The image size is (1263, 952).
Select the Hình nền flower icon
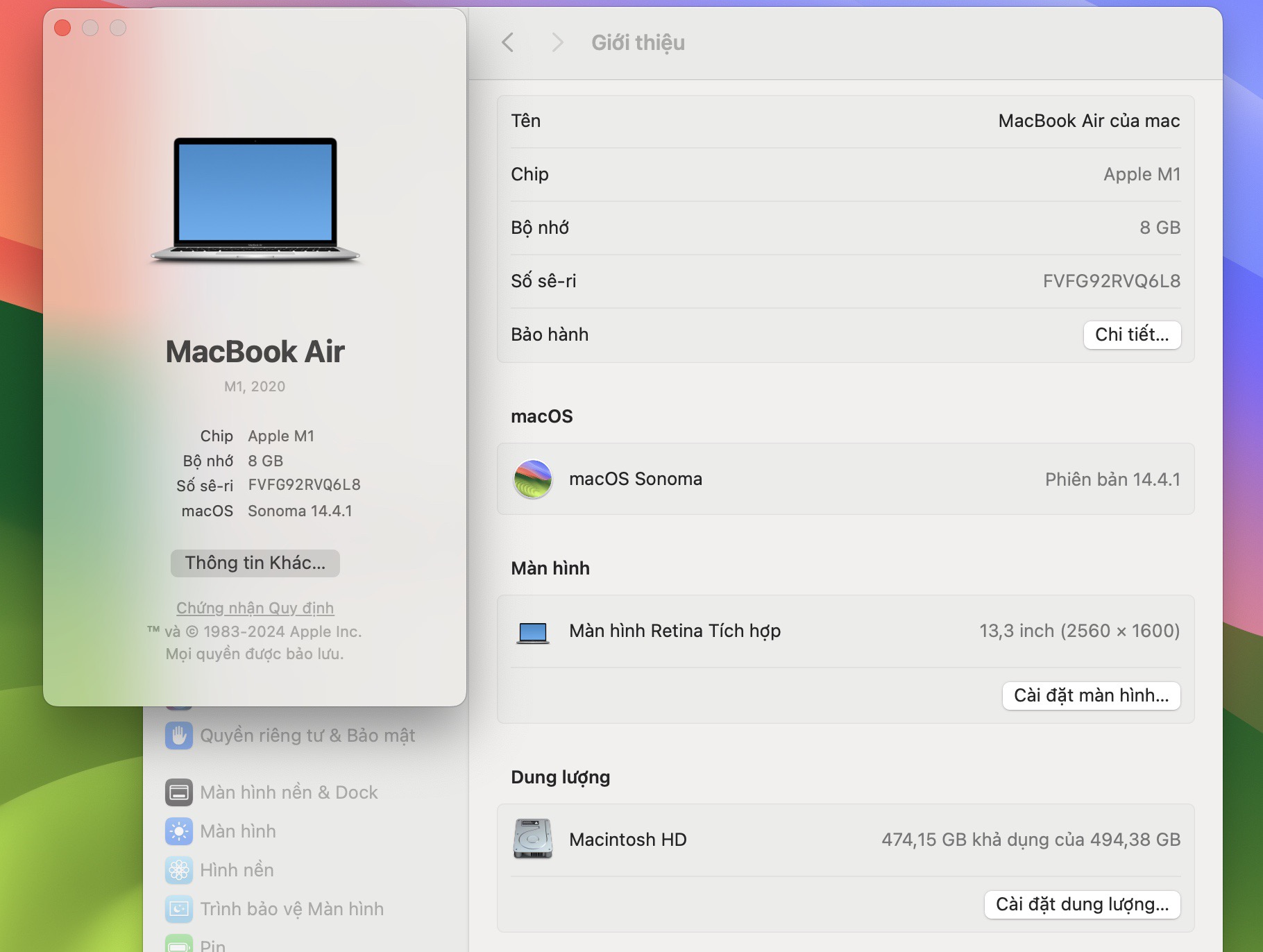179,870
